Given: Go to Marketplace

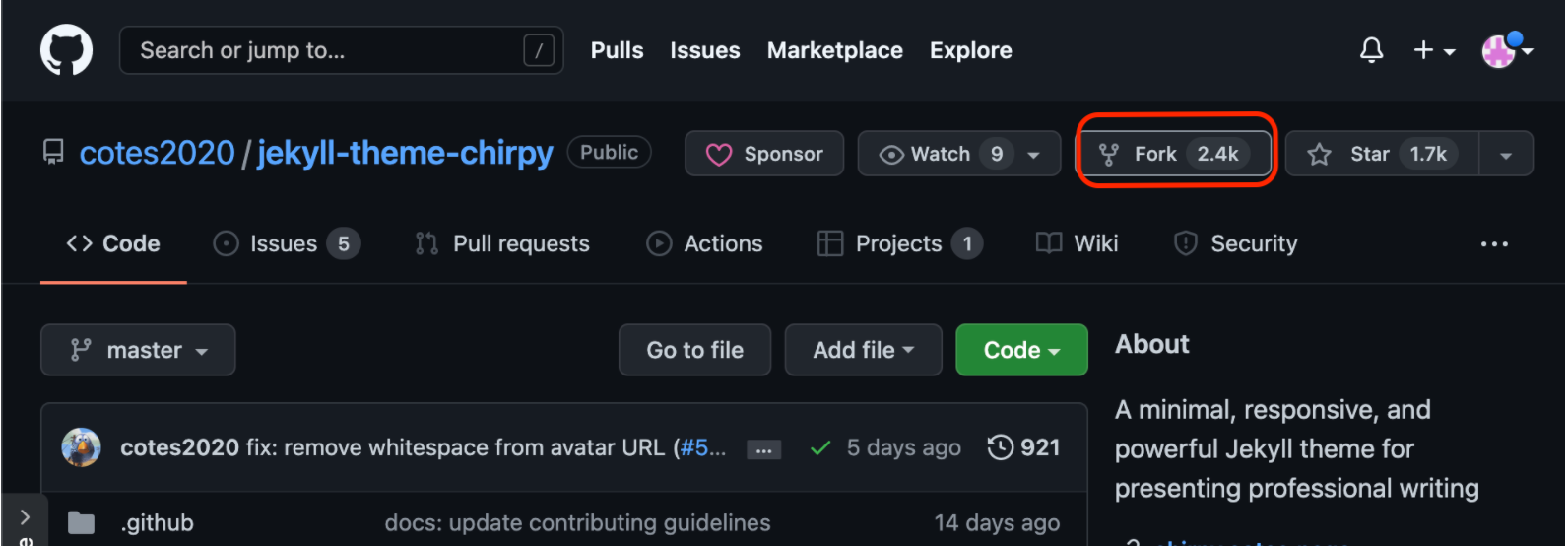Looking at the screenshot, I should click(834, 50).
